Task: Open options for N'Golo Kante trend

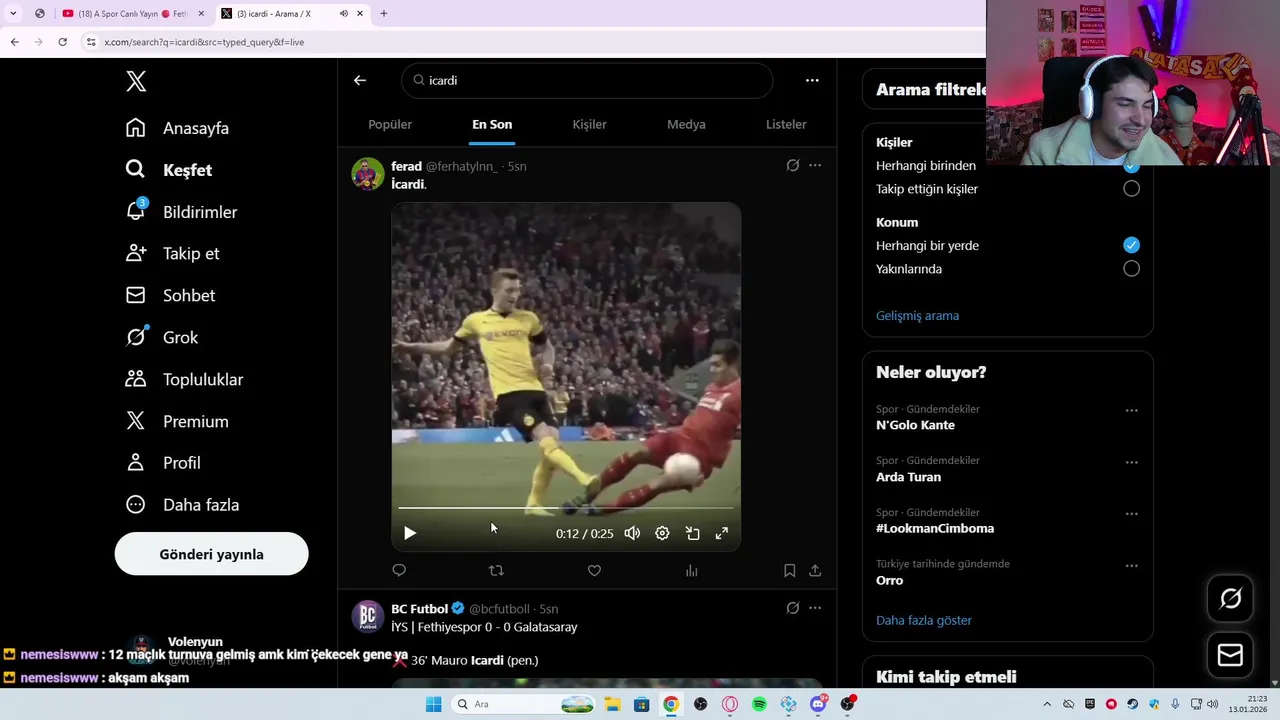Action: pyautogui.click(x=1131, y=410)
